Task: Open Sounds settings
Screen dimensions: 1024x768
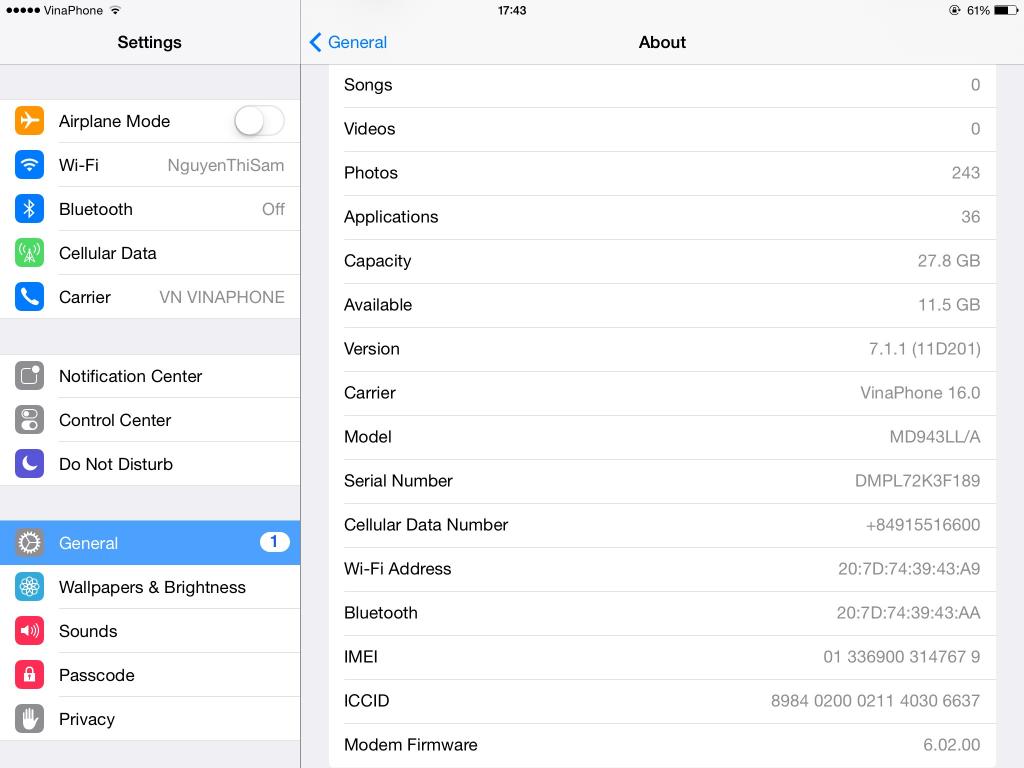Action: 150,631
